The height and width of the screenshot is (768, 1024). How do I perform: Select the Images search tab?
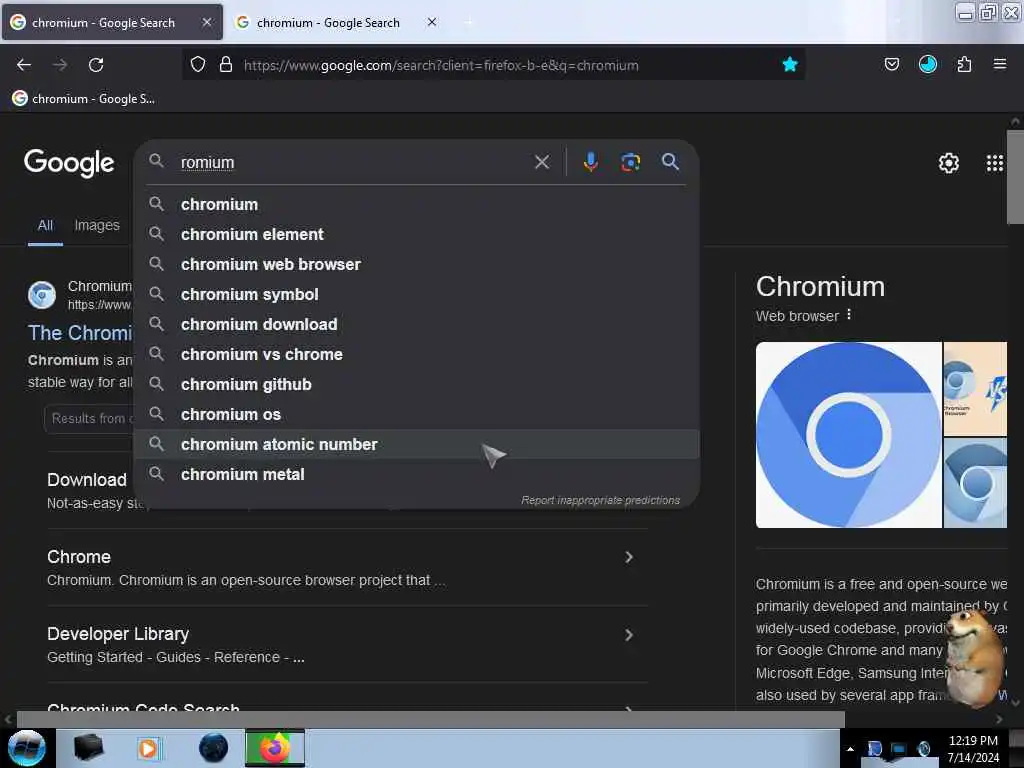coord(97,225)
